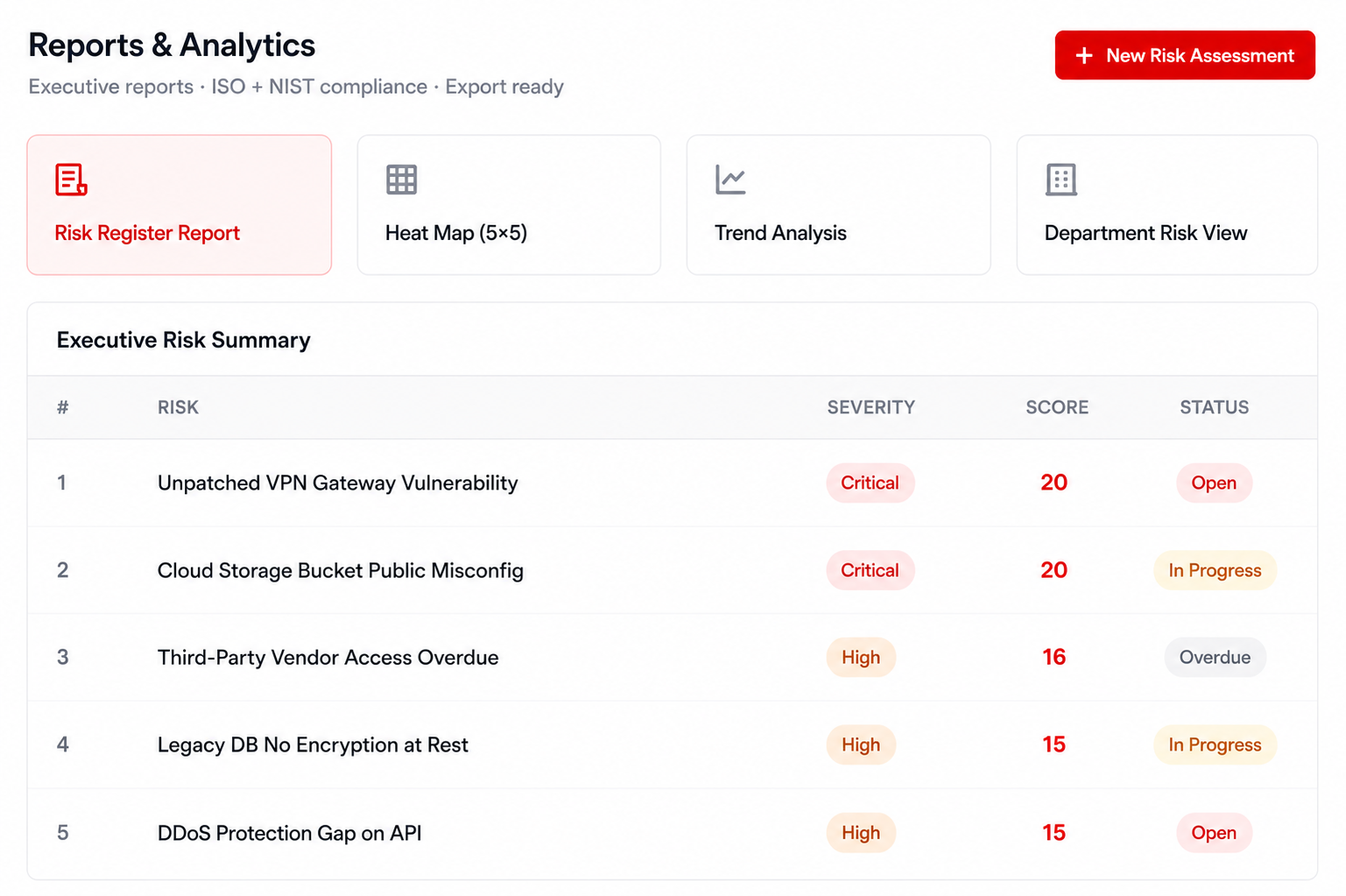Click score 20 for Unpatched VPN Gateway

tap(1054, 483)
